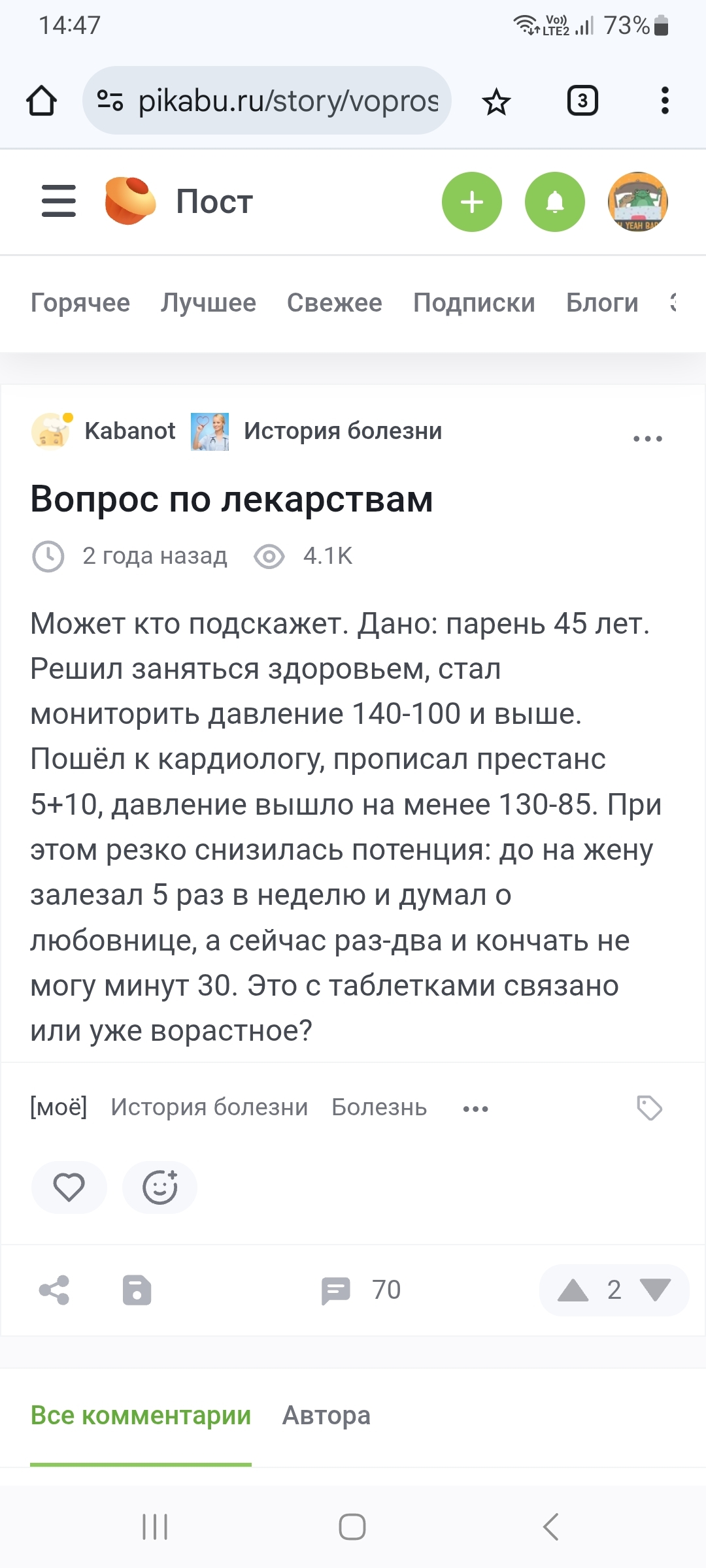Screen dimensions: 706x1568
Task: Open the notifications bell
Action: coord(554,202)
